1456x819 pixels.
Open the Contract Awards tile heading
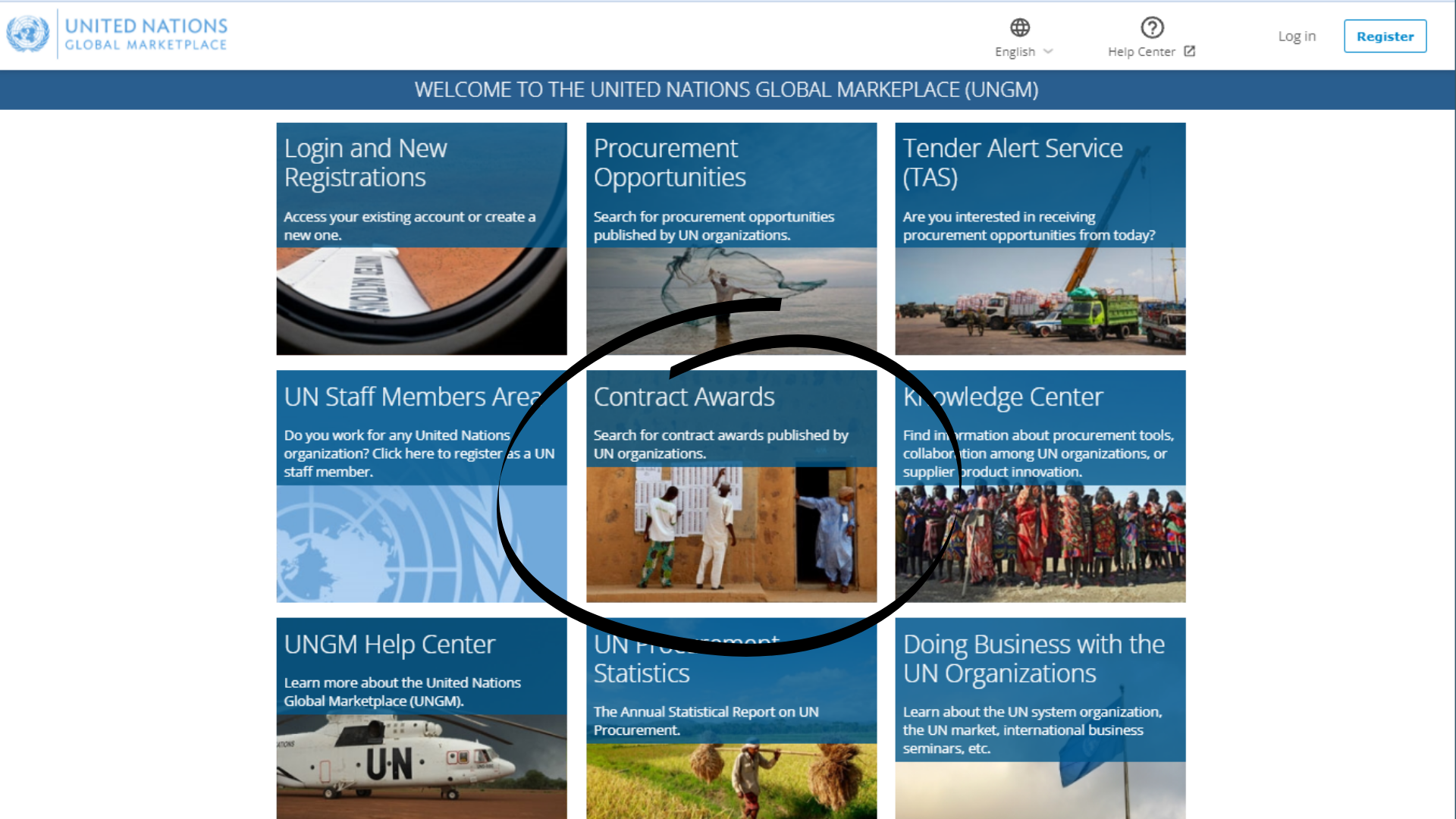click(x=684, y=397)
